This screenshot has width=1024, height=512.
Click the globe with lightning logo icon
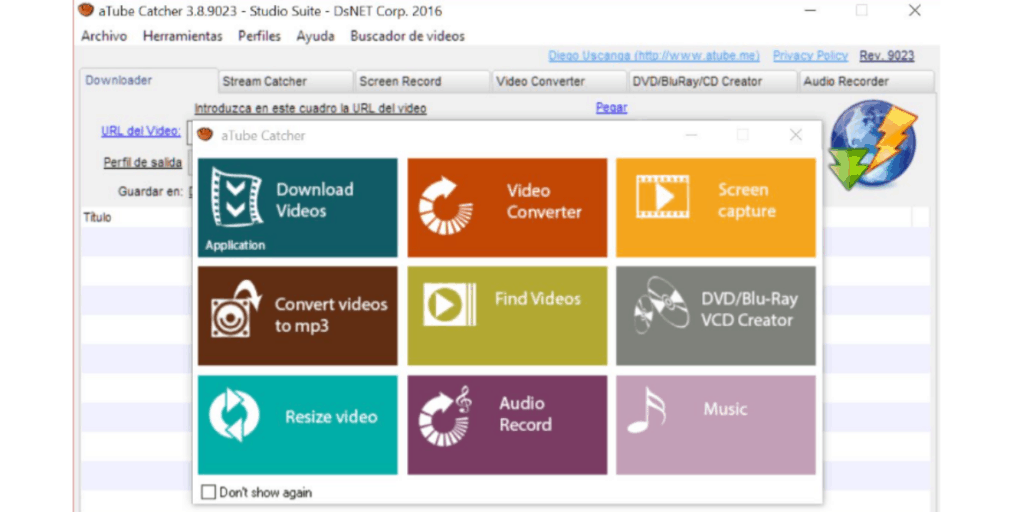coord(872,144)
